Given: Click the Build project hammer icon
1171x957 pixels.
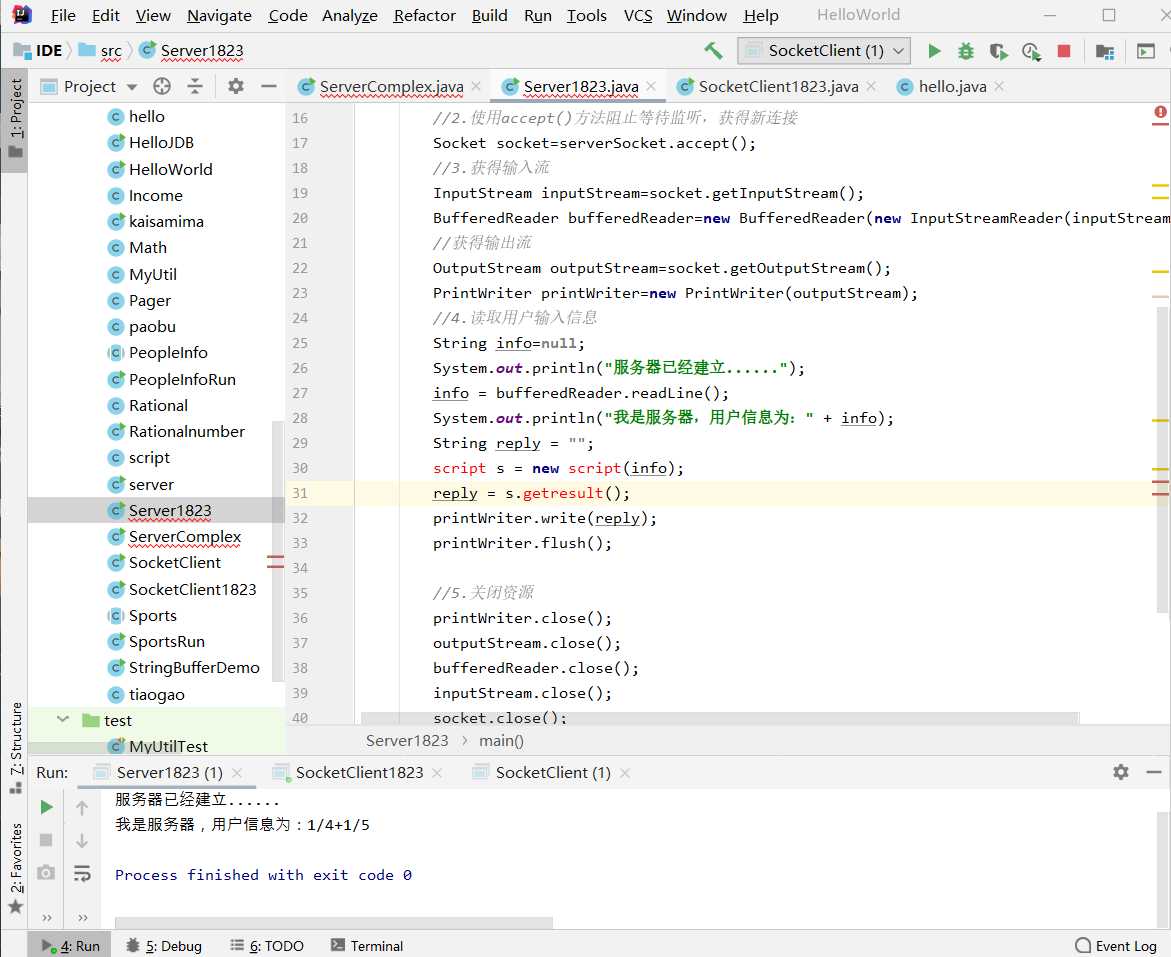Looking at the screenshot, I should pos(712,51).
